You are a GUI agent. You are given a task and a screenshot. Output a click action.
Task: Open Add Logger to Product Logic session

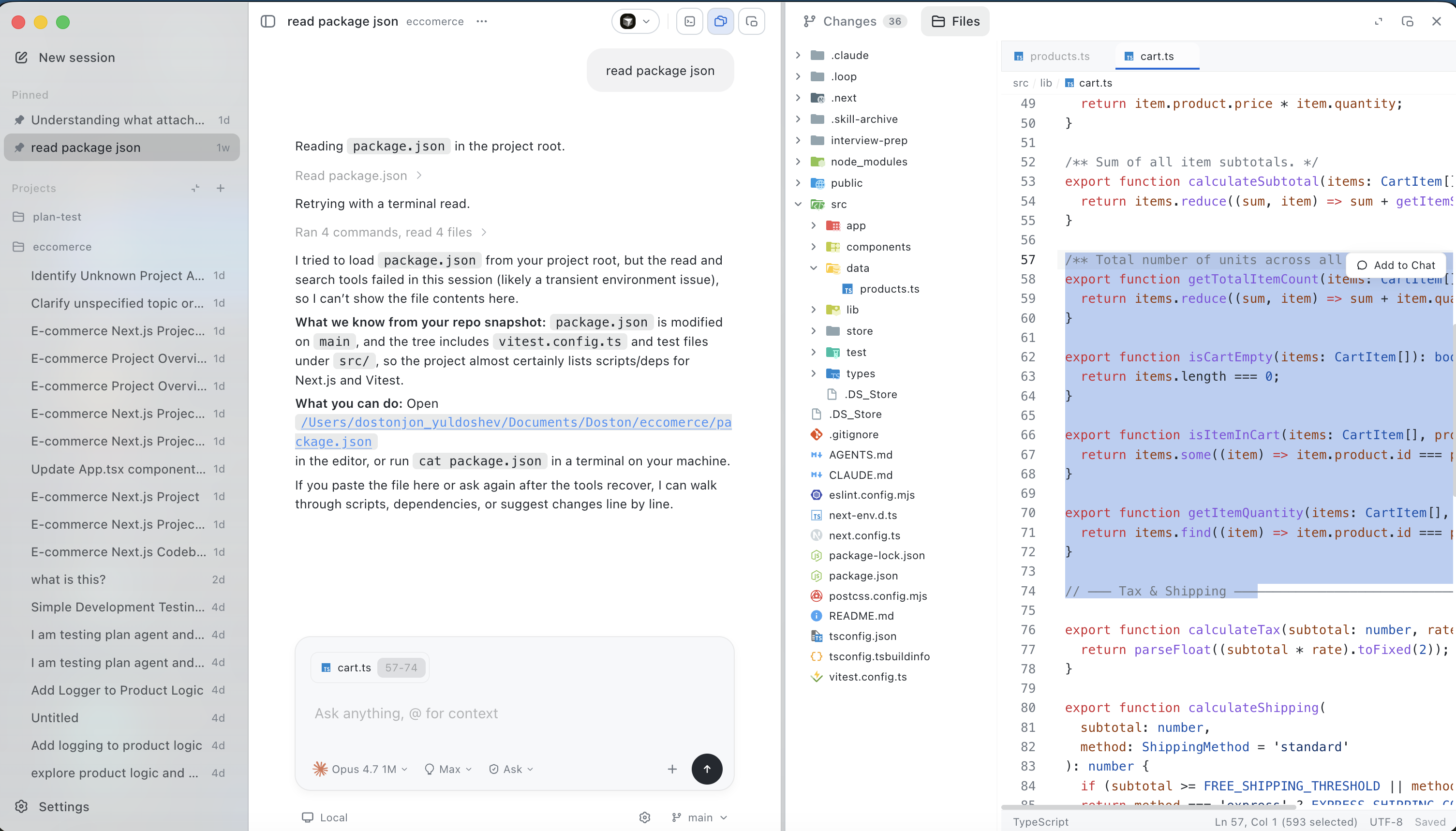tap(121, 690)
